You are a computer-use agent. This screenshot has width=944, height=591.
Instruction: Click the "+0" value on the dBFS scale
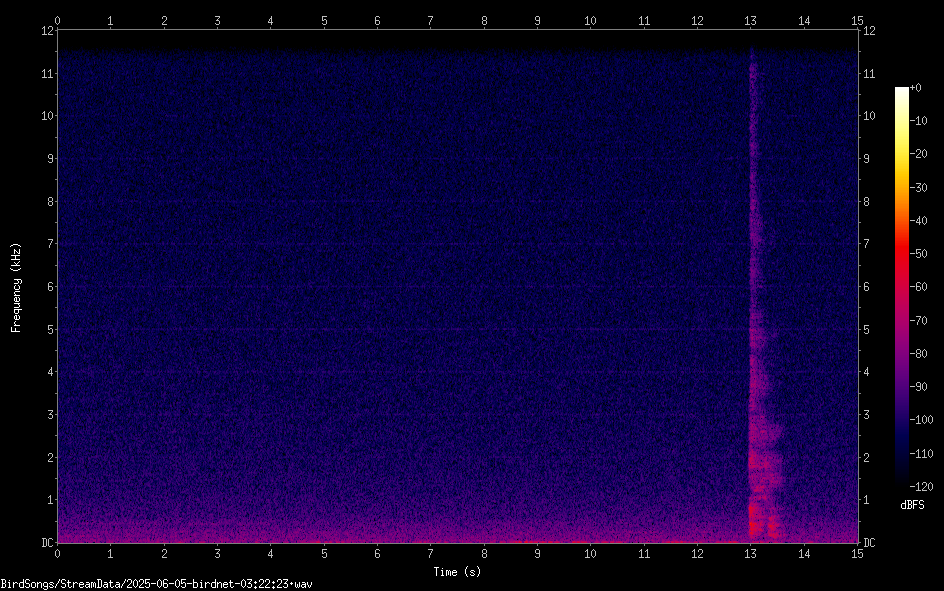point(916,88)
